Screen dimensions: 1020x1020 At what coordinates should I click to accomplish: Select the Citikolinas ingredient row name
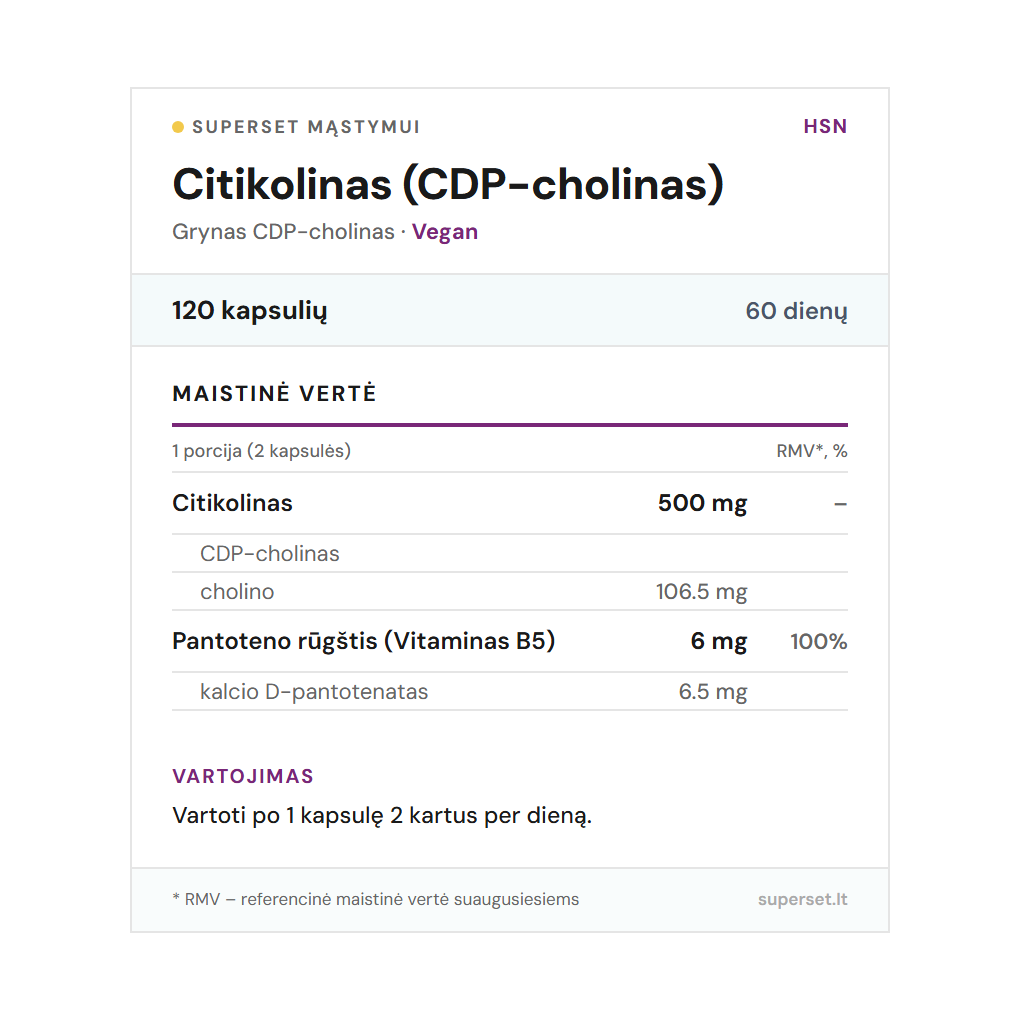click(x=233, y=503)
